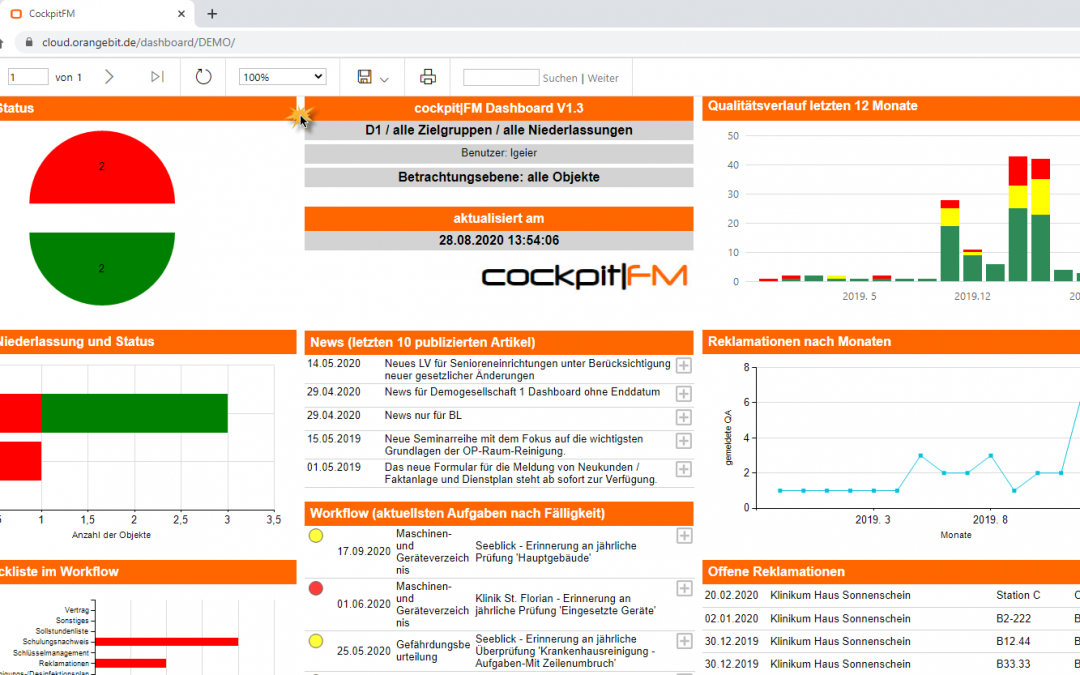The width and height of the screenshot is (1080, 675).
Task: Click the next page arrow icon
Action: [109, 77]
